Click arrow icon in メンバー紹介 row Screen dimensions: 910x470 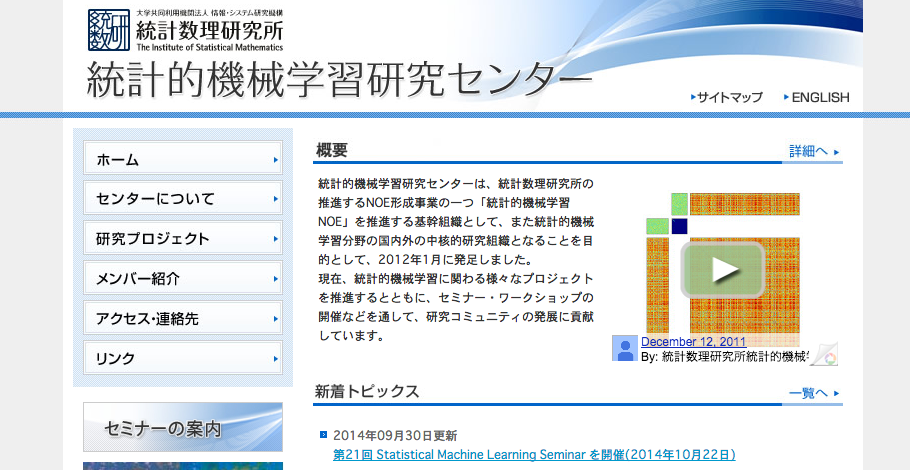[x=276, y=279]
